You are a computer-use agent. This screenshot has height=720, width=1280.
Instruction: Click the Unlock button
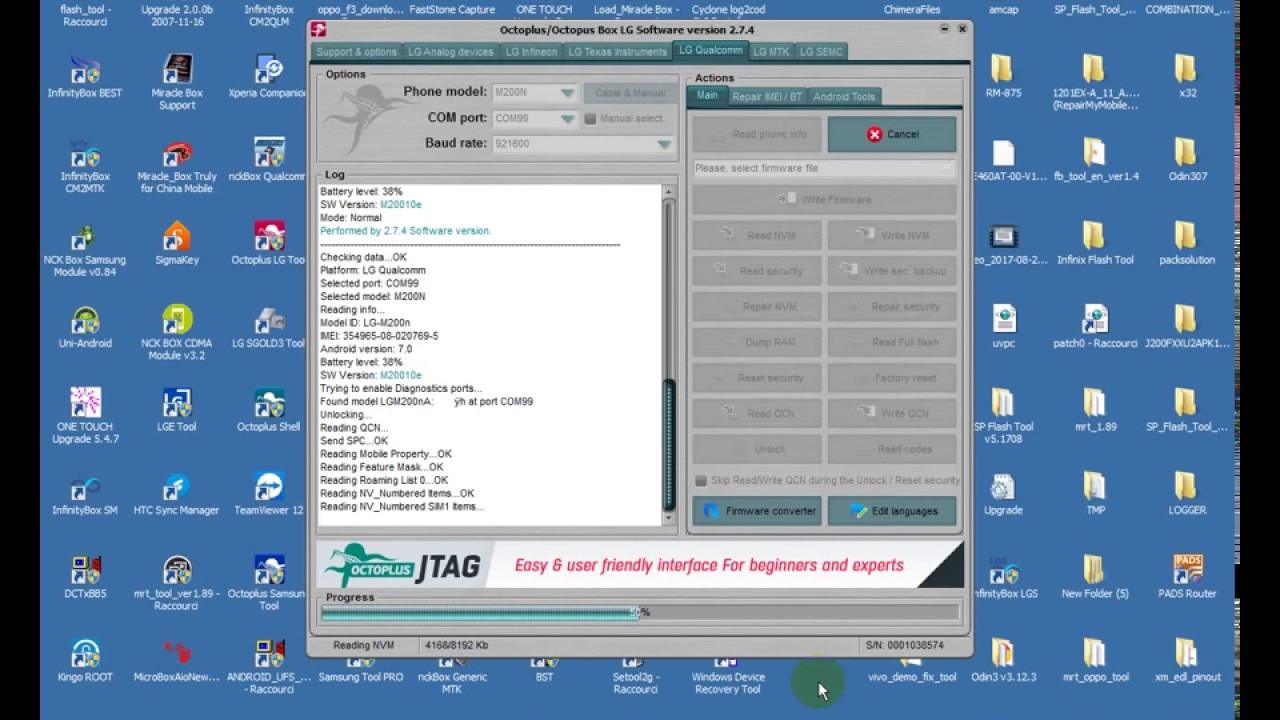[x=757, y=449]
